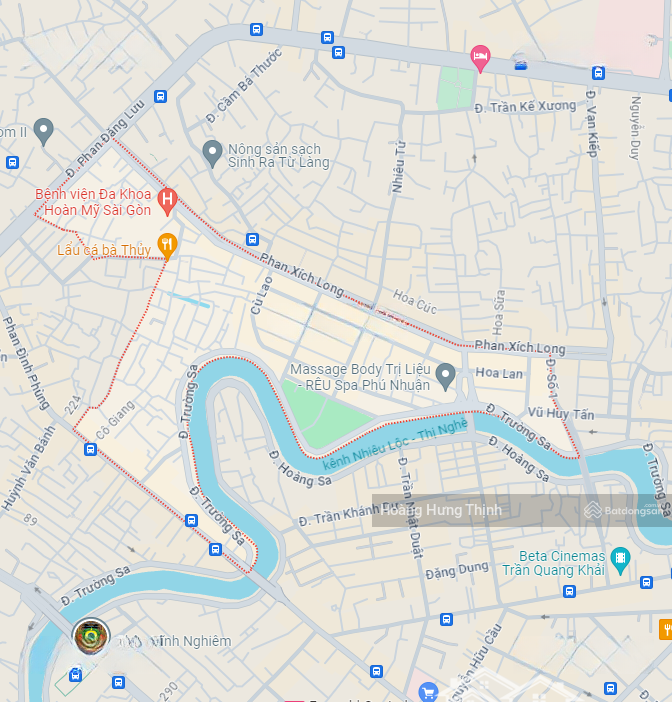
Task: Click the bus stop on Phan Xích Long
Action: click(253, 239)
